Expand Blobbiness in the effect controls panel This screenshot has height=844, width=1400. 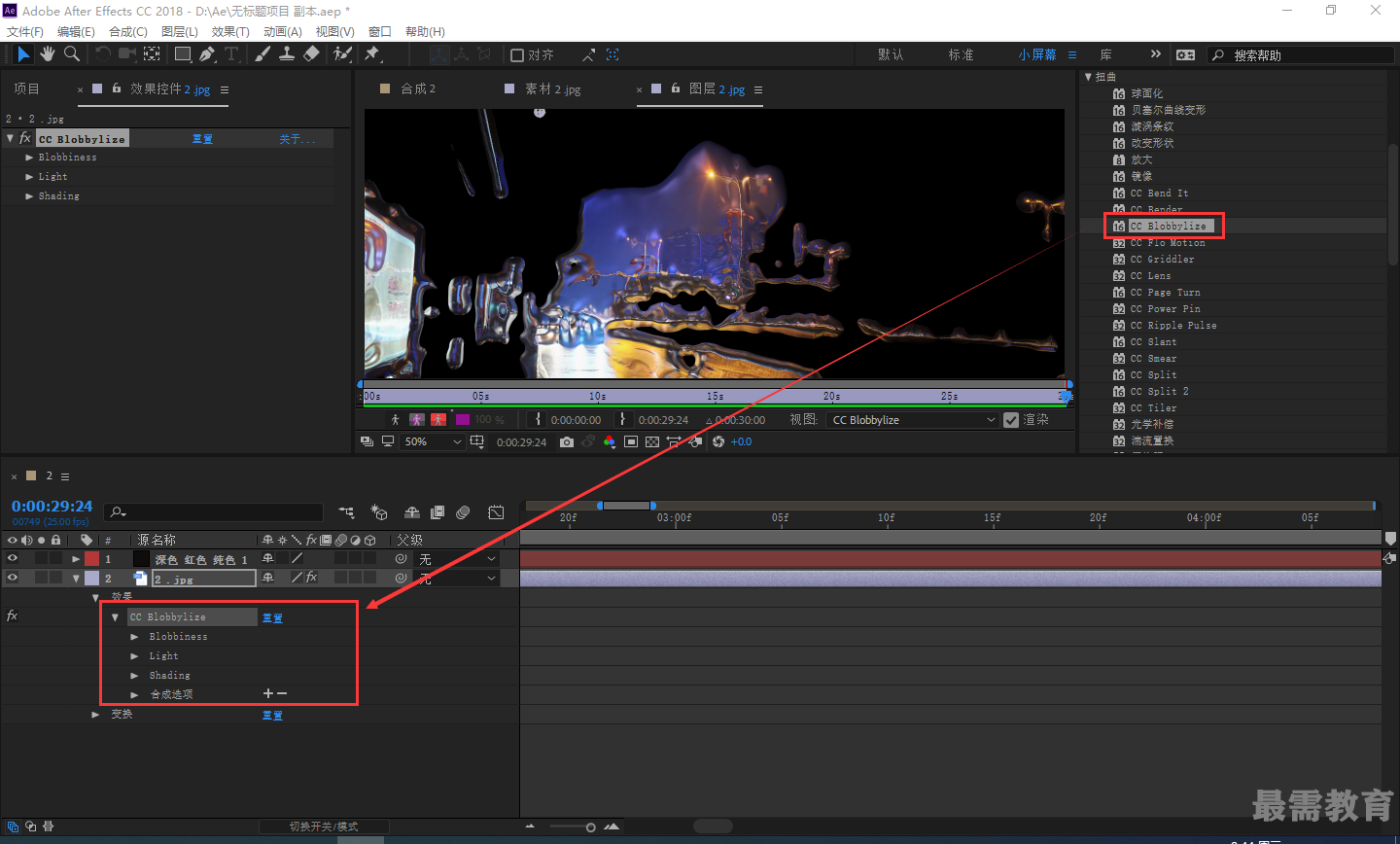(x=29, y=158)
